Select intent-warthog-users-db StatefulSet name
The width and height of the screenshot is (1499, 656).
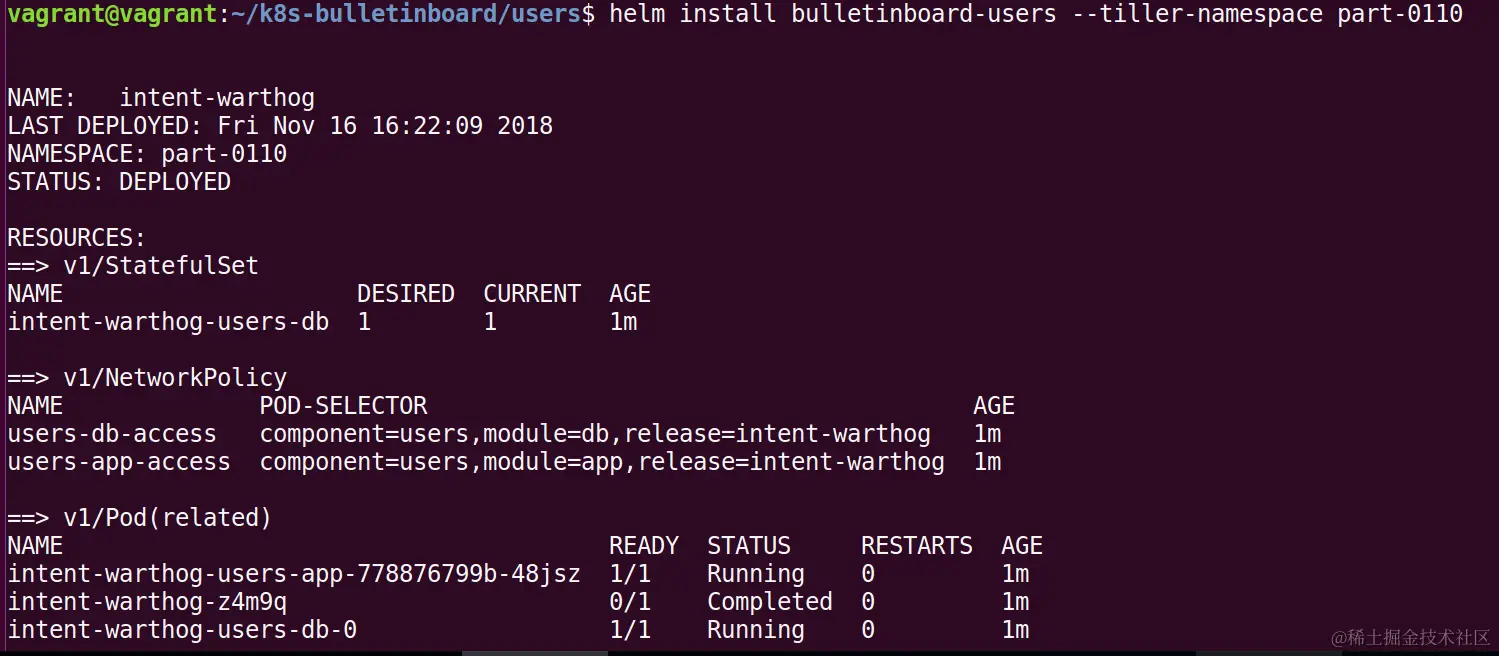pos(168,322)
